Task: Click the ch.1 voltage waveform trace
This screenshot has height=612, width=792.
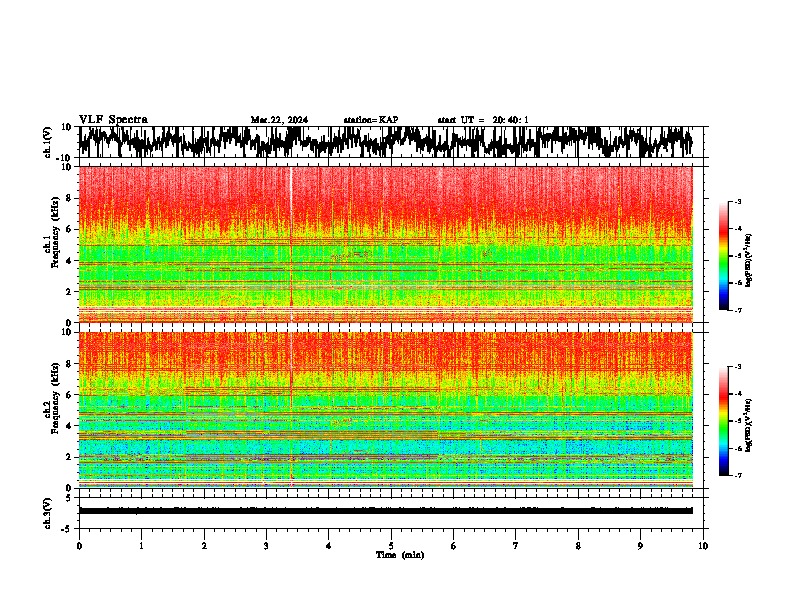Action: coord(385,142)
